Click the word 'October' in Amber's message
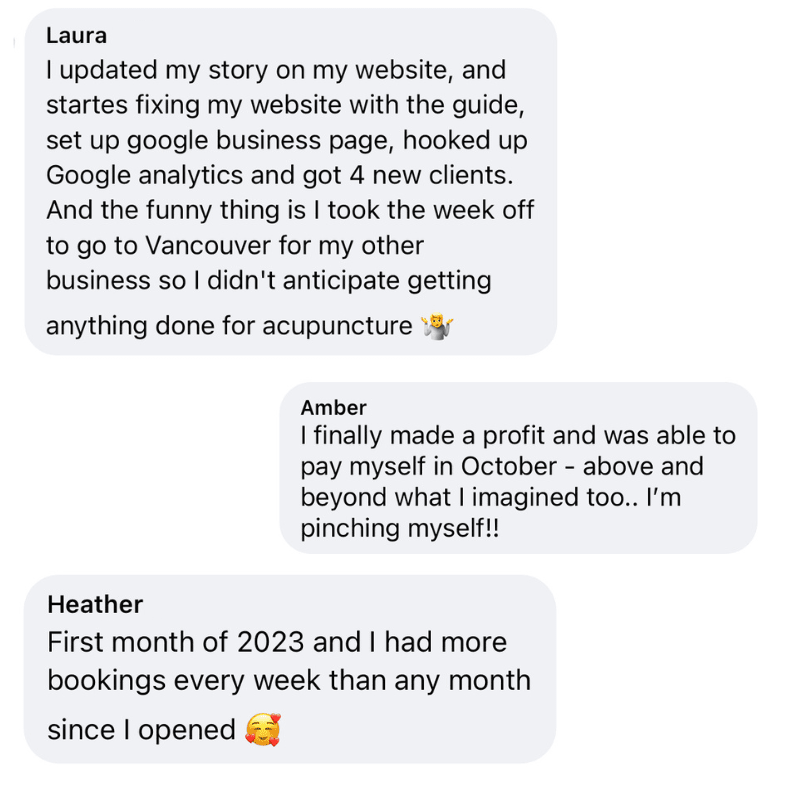The height and width of the screenshot is (800, 800). 509,466
